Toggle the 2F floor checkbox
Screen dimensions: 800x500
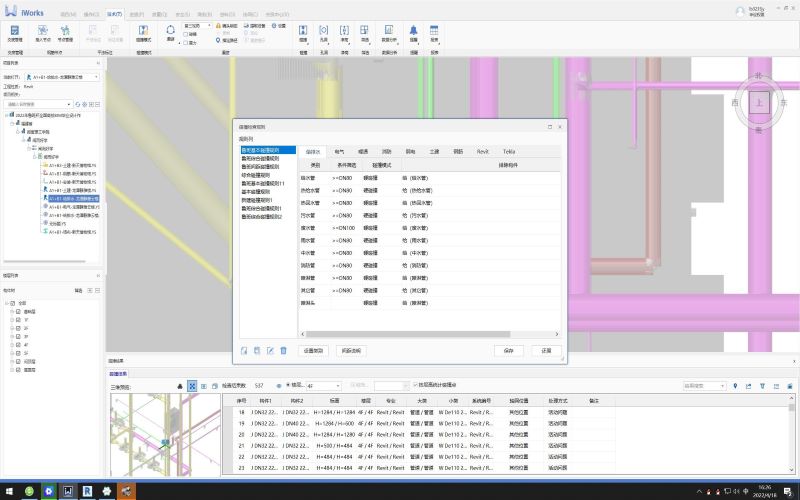coord(18,328)
